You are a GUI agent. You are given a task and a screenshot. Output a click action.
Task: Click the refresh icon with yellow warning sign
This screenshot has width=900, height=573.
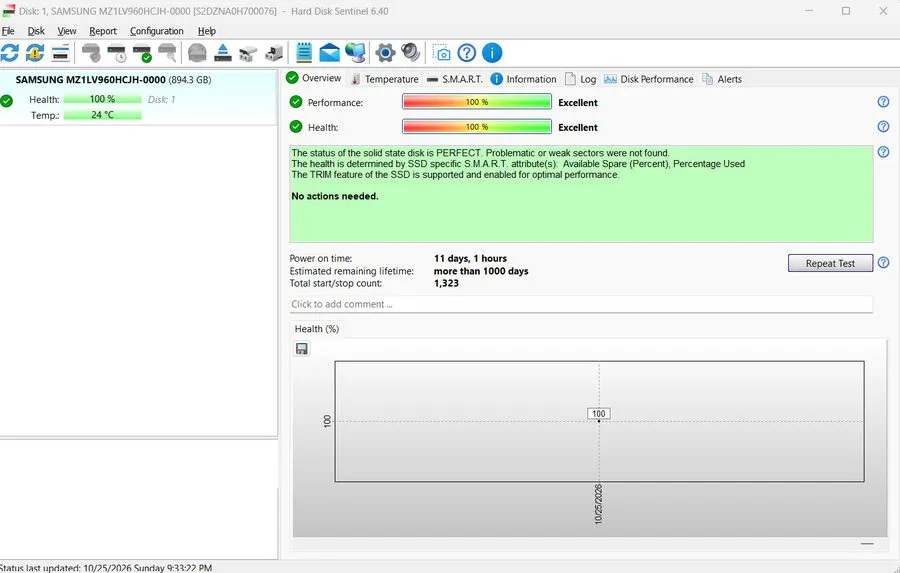coord(35,53)
